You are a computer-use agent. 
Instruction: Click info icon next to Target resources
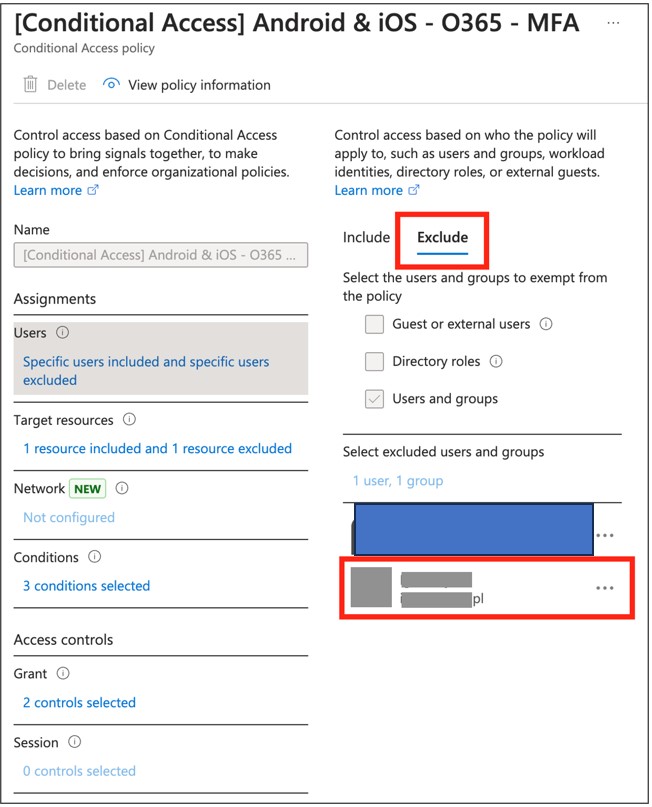pos(129,419)
